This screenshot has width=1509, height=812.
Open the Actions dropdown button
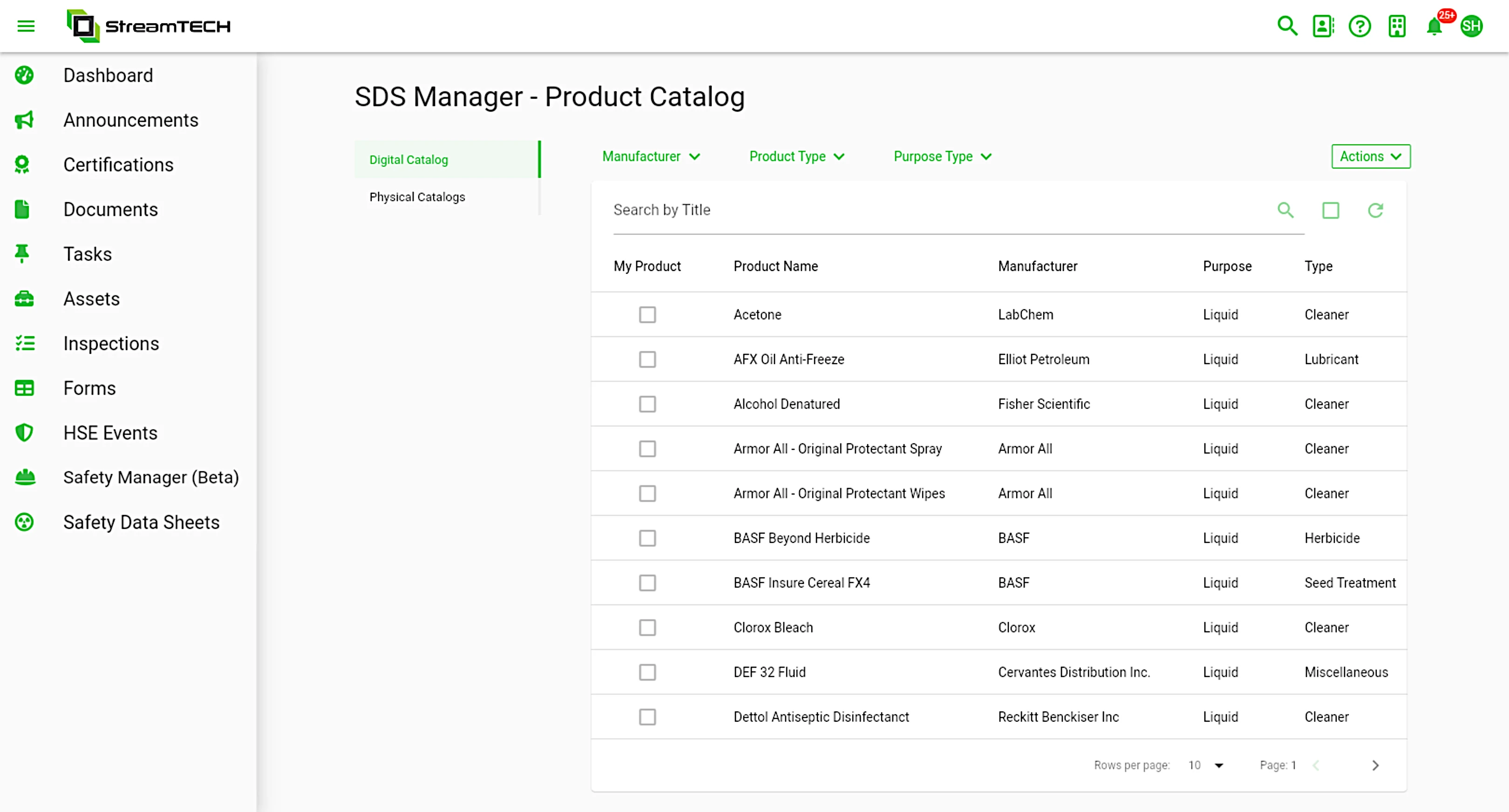[1371, 156]
